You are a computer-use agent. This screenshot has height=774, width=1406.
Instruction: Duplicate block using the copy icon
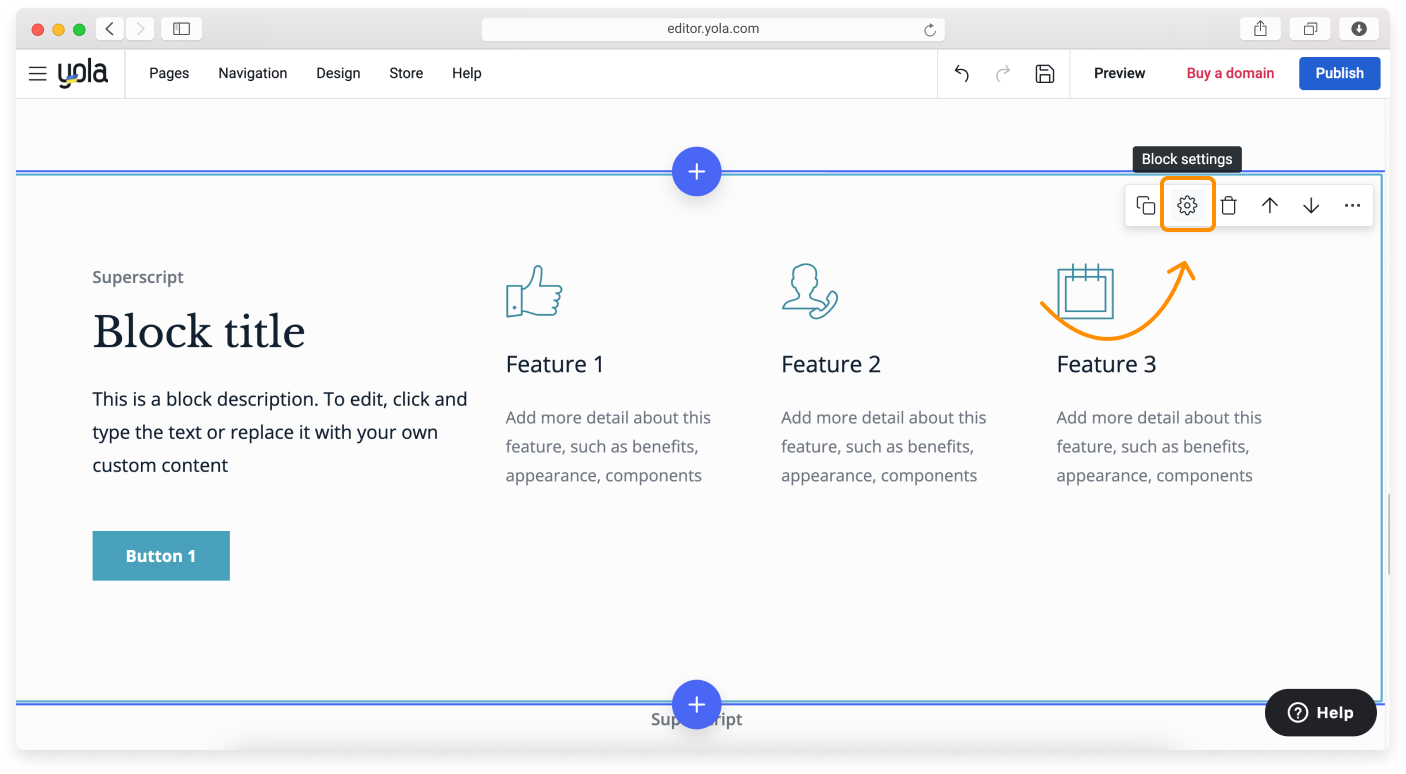1146,205
